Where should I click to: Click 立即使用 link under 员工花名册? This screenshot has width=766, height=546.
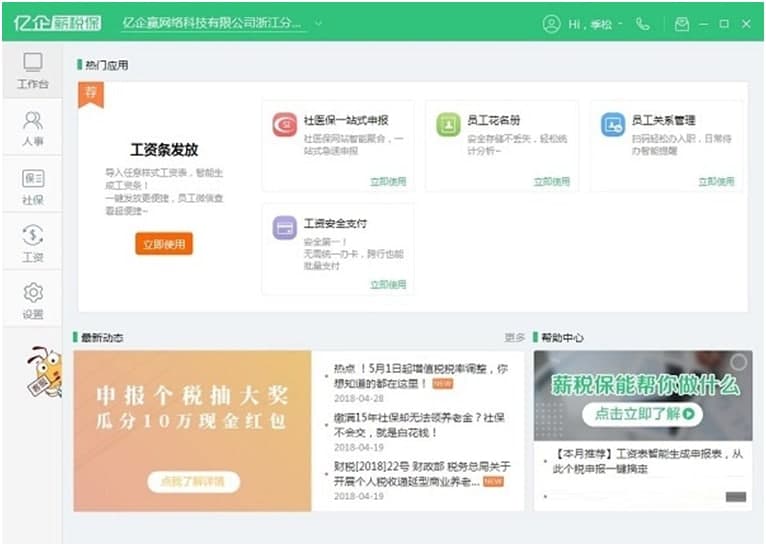(551, 182)
